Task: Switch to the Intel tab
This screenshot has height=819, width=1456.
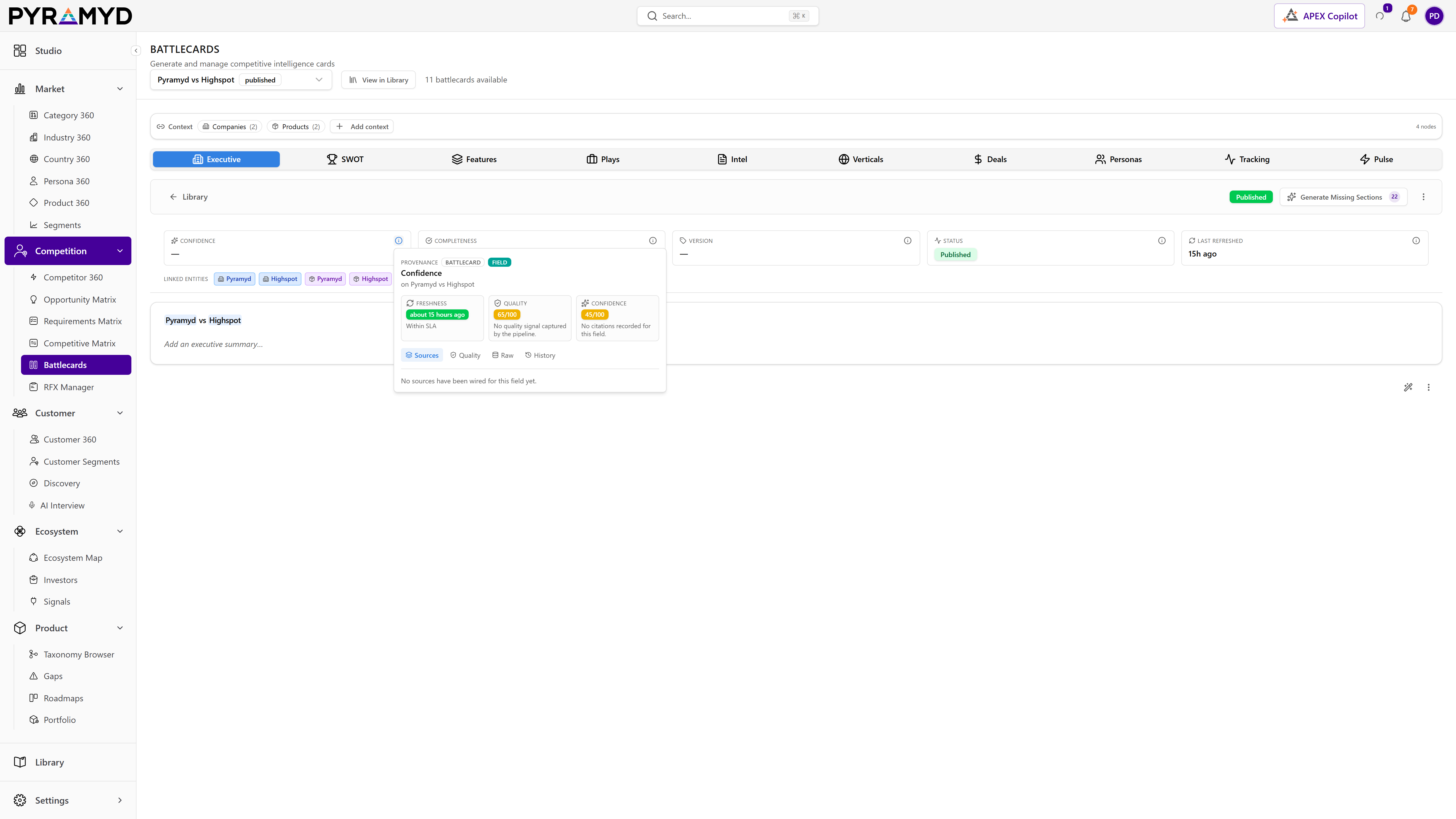Action: [732, 159]
